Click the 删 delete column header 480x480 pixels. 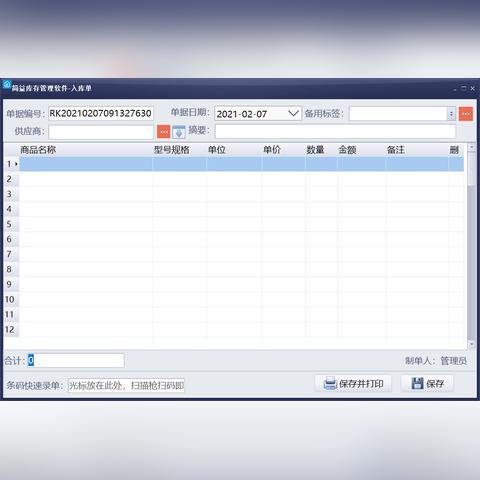pos(455,150)
